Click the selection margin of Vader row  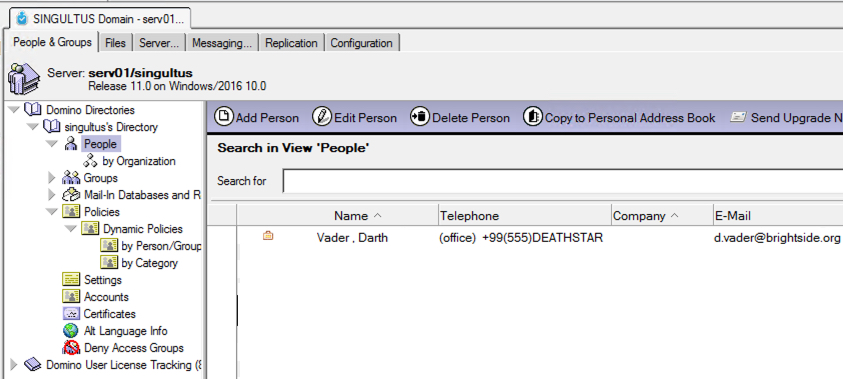(222, 237)
